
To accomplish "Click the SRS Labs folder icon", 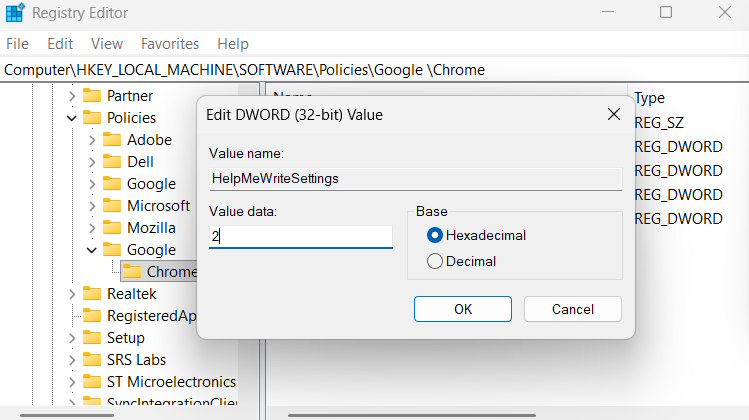I will pos(92,360).
